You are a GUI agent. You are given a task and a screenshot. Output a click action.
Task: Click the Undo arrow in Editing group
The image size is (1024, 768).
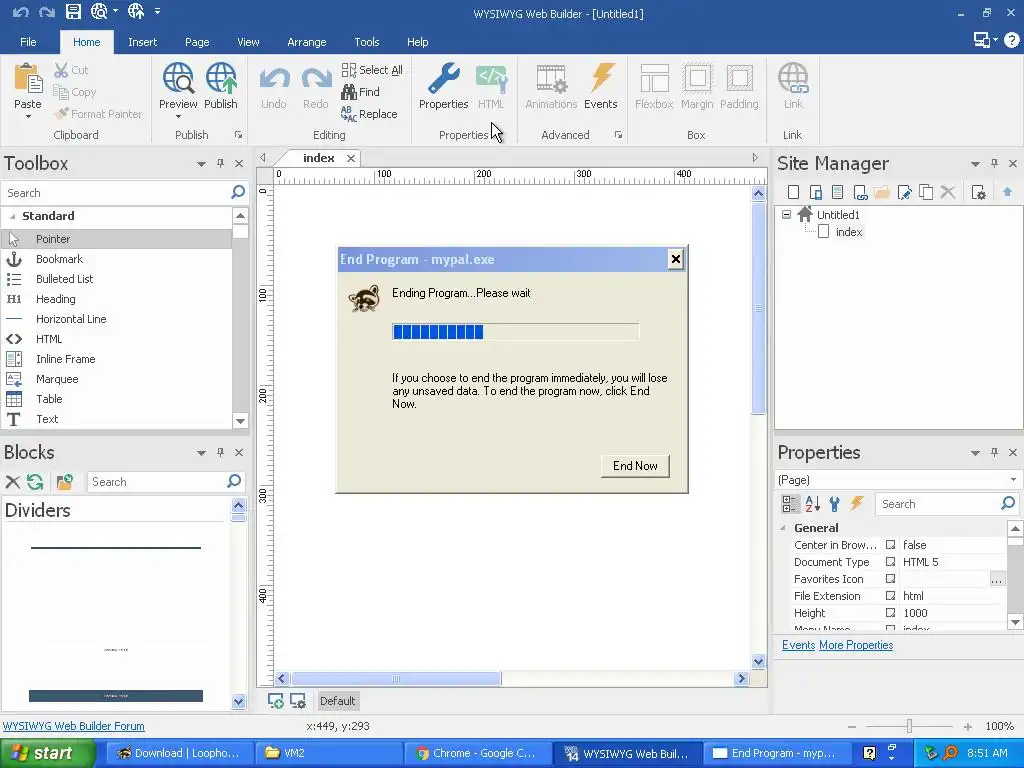[274, 78]
